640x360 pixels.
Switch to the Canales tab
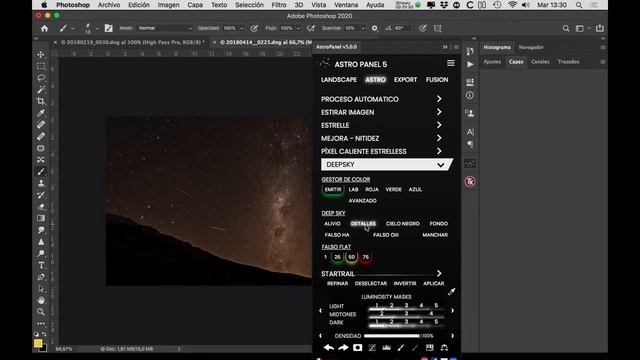(540, 62)
